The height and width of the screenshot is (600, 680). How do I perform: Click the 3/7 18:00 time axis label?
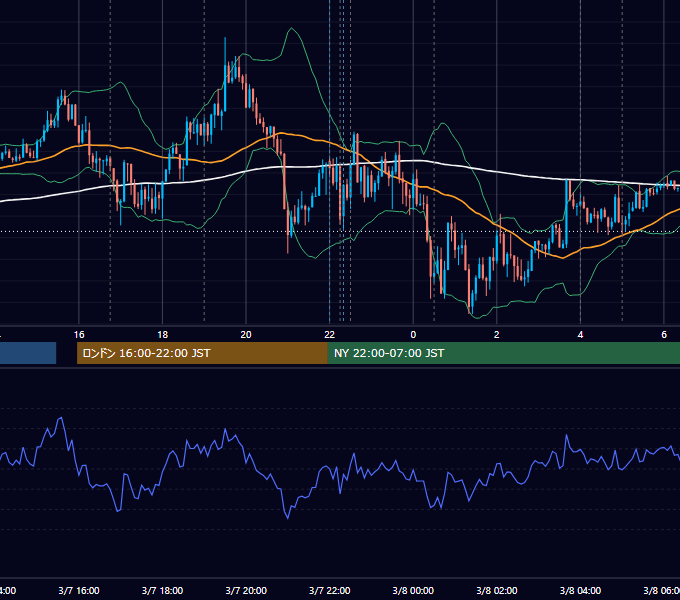[x=162, y=590]
